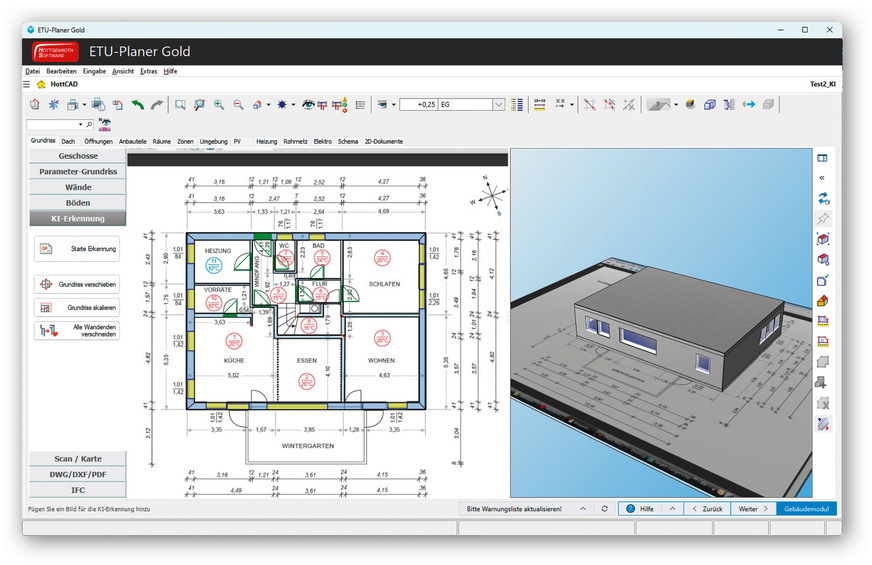The height and width of the screenshot is (565, 872).
Task: Click the dimension lines icon
Action: coord(539,105)
